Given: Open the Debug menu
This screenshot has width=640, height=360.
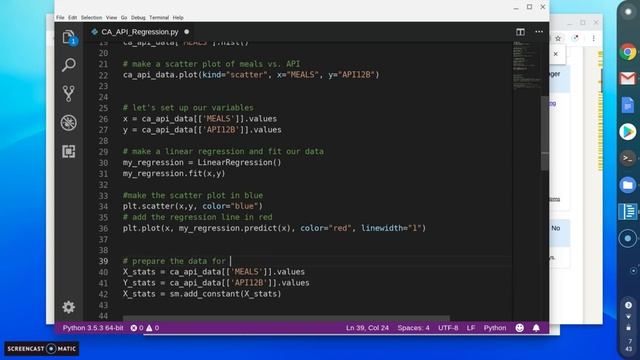Looking at the screenshot, I should (x=138, y=18).
